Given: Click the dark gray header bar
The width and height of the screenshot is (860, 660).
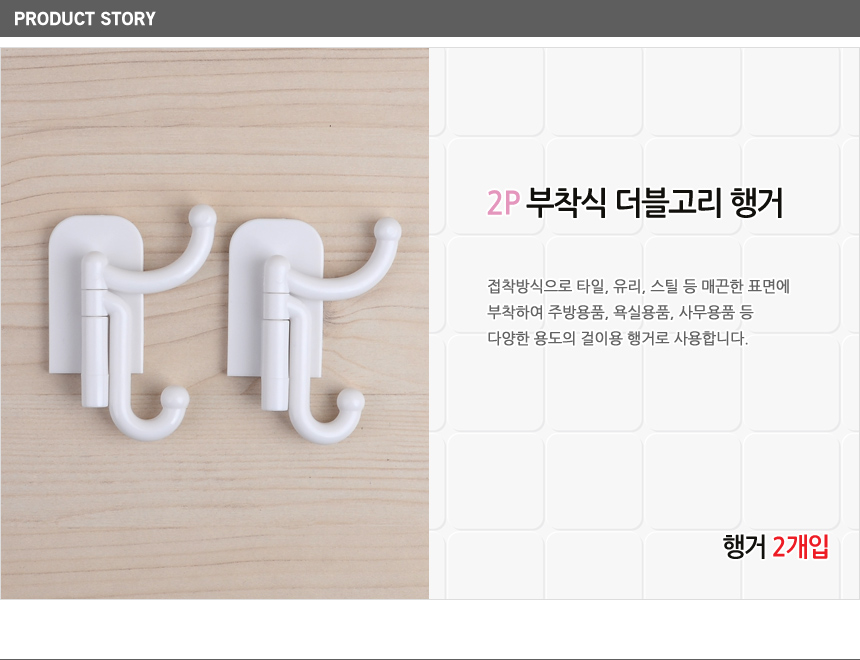Looking at the screenshot, I should coord(430,18).
